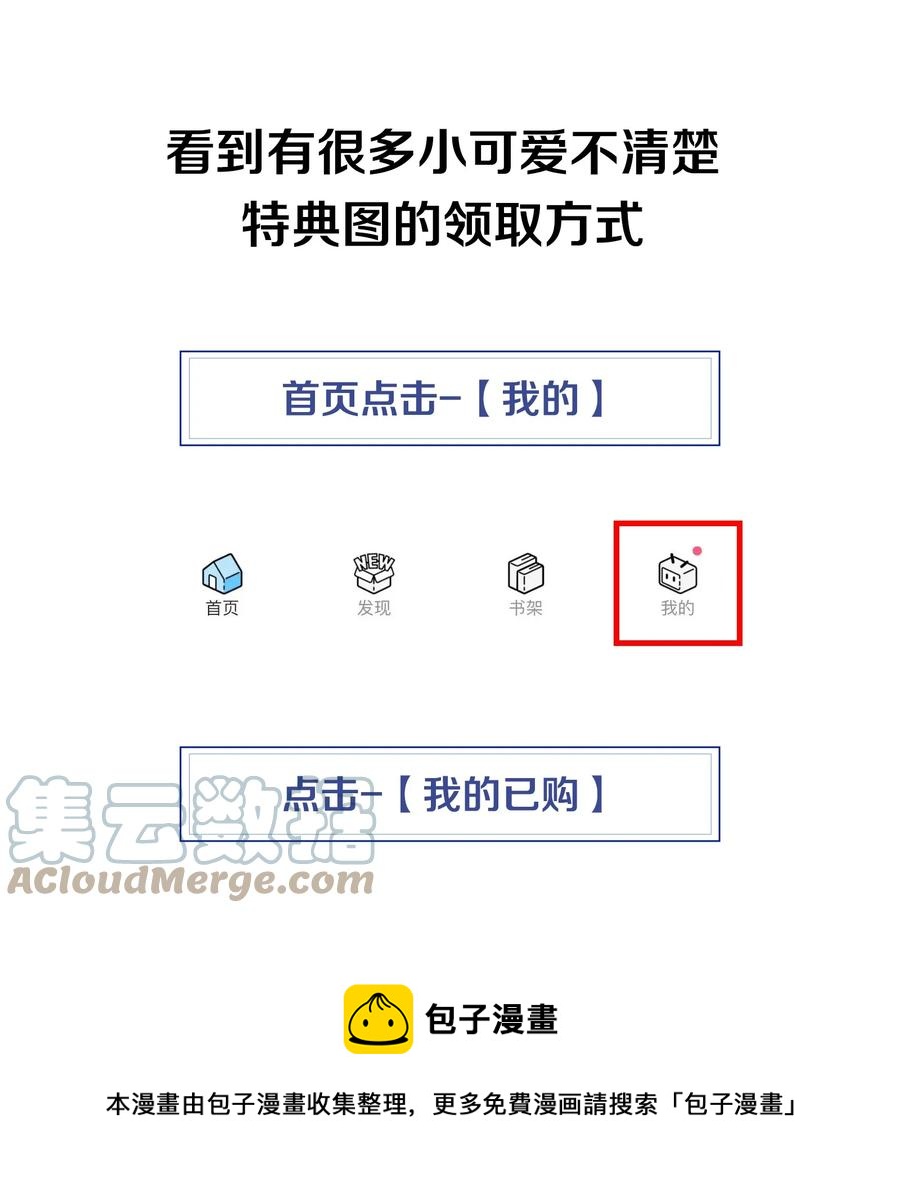The height and width of the screenshot is (1195, 900).
Task: Click the red highlight frame around 我的
Action: click(x=677, y=583)
